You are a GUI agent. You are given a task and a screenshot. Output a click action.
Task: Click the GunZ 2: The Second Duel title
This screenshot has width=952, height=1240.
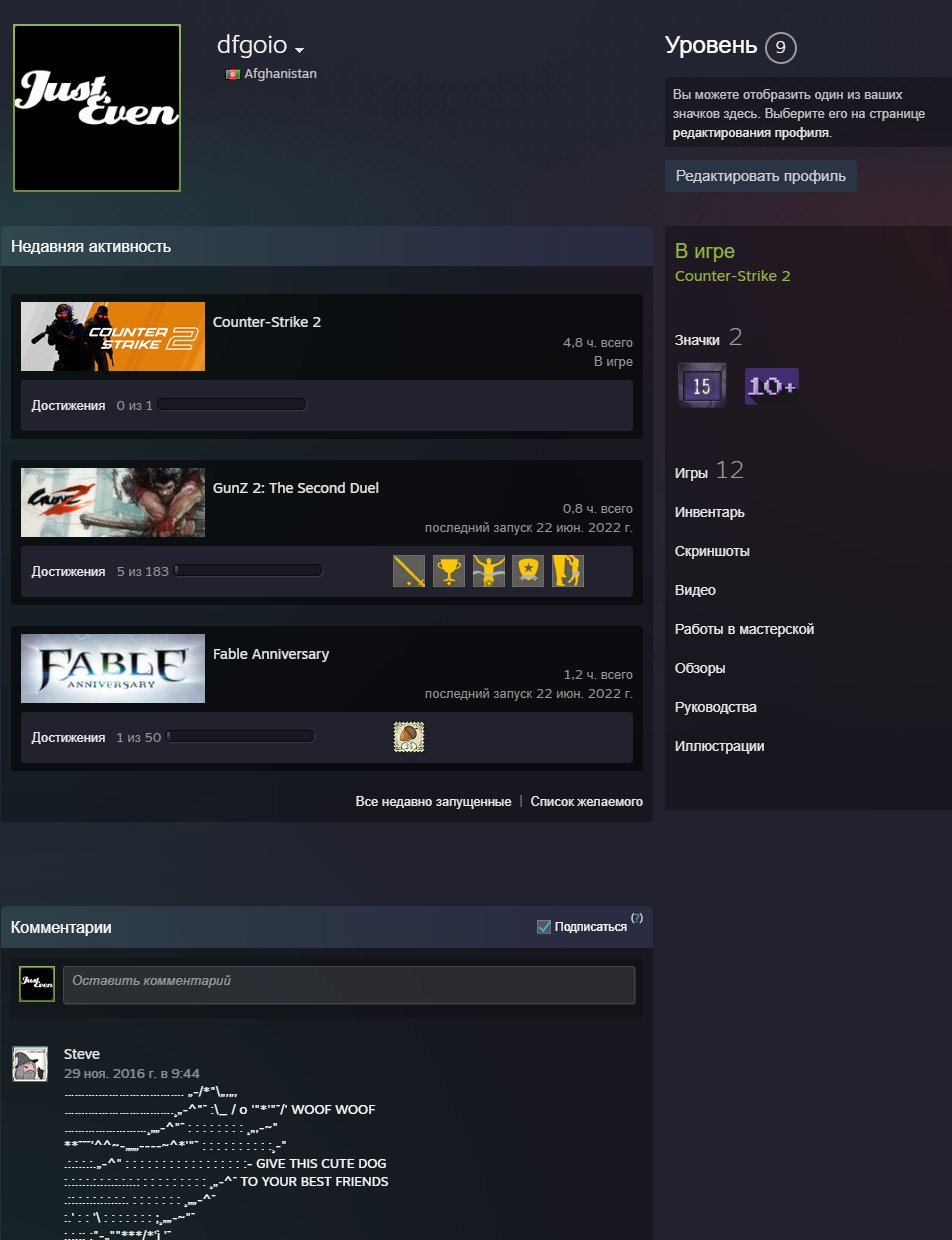[296, 488]
